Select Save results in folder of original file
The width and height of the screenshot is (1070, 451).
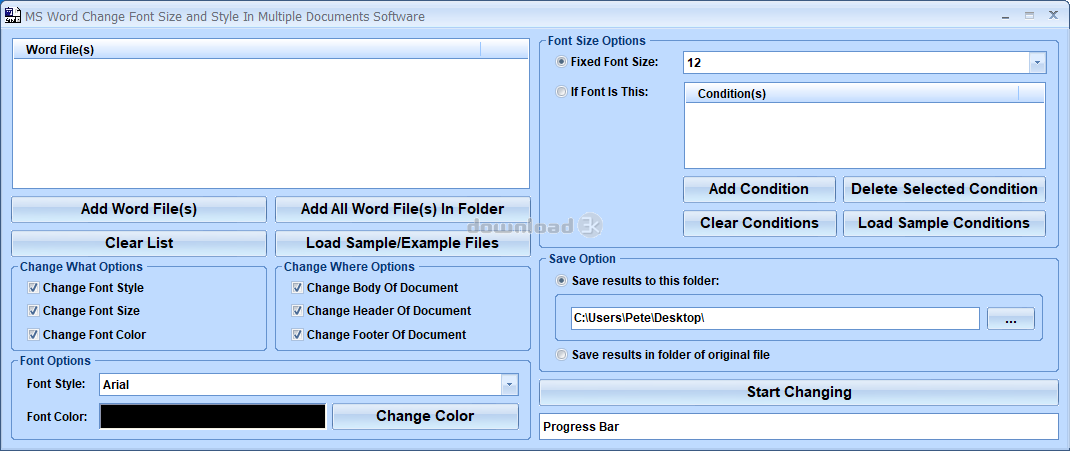(x=562, y=354)
